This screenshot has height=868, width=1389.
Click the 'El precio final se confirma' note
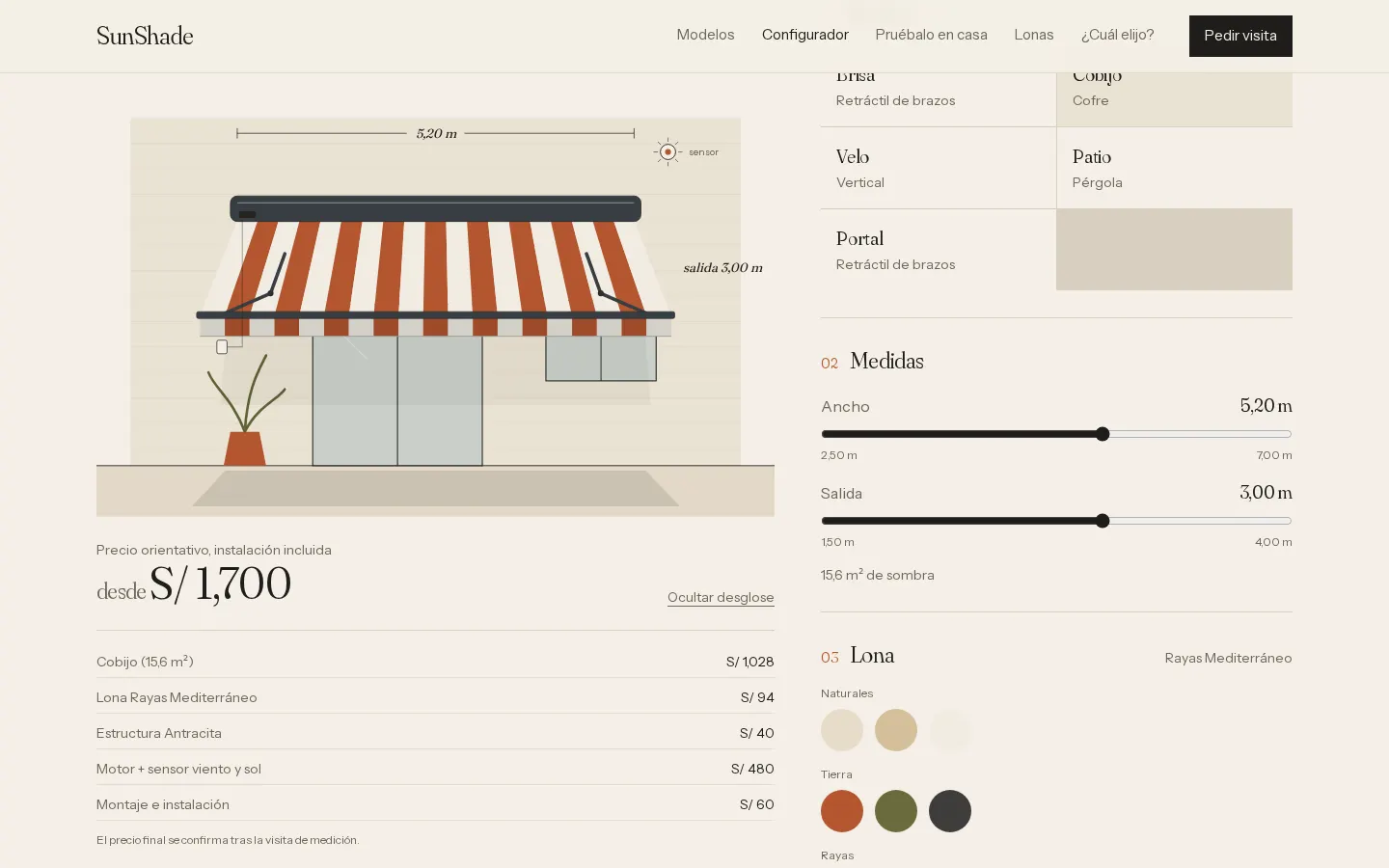coord(228,840)
